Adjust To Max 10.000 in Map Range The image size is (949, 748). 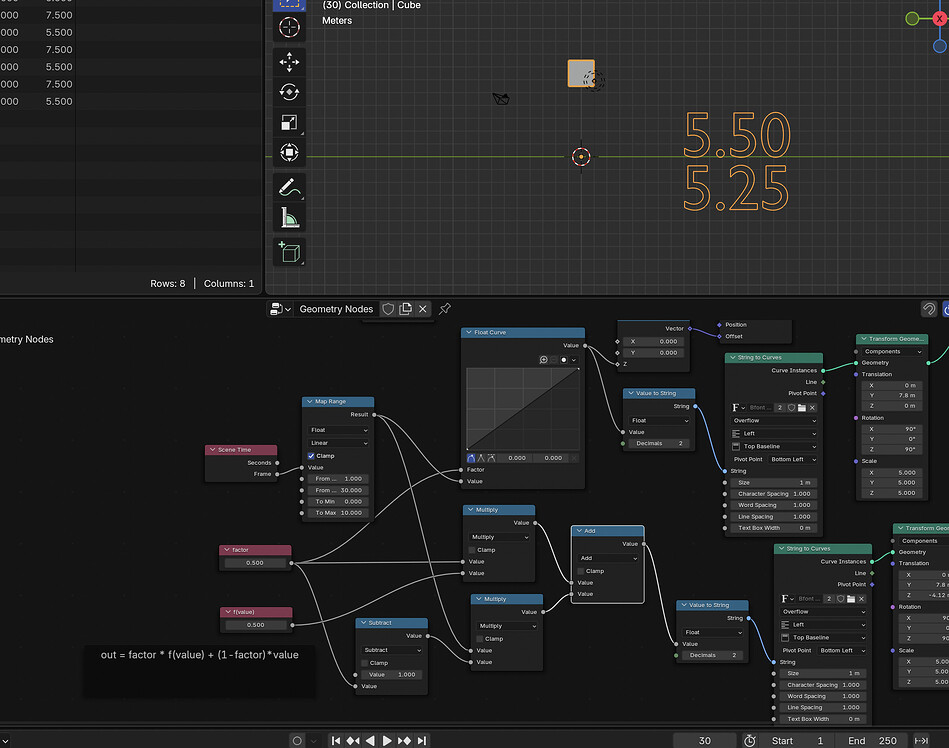click(338, 513)
